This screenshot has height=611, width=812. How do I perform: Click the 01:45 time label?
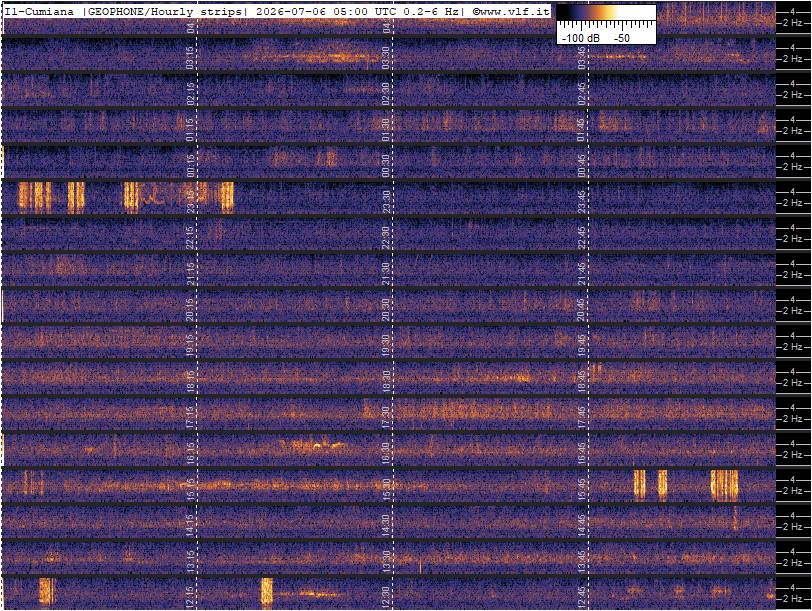click(x=582, y=129)
